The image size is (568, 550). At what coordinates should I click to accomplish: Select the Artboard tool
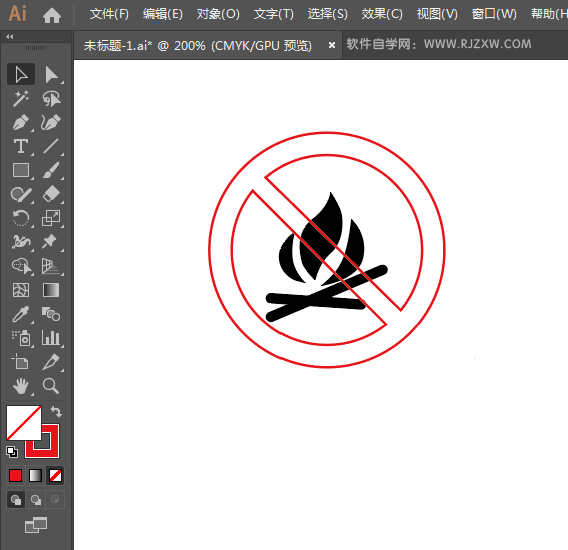tap(21, 362)
